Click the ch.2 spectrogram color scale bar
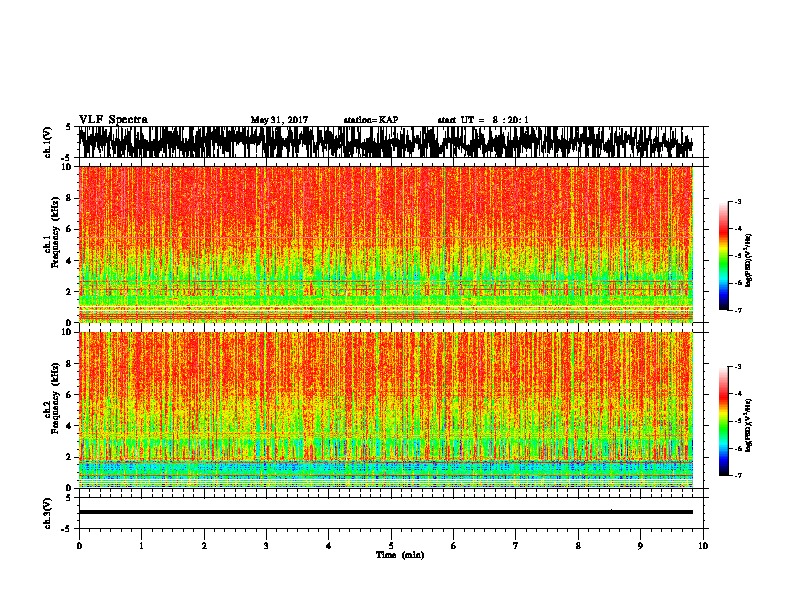Viewport: 792px width, 612px height. click(723, 421)
